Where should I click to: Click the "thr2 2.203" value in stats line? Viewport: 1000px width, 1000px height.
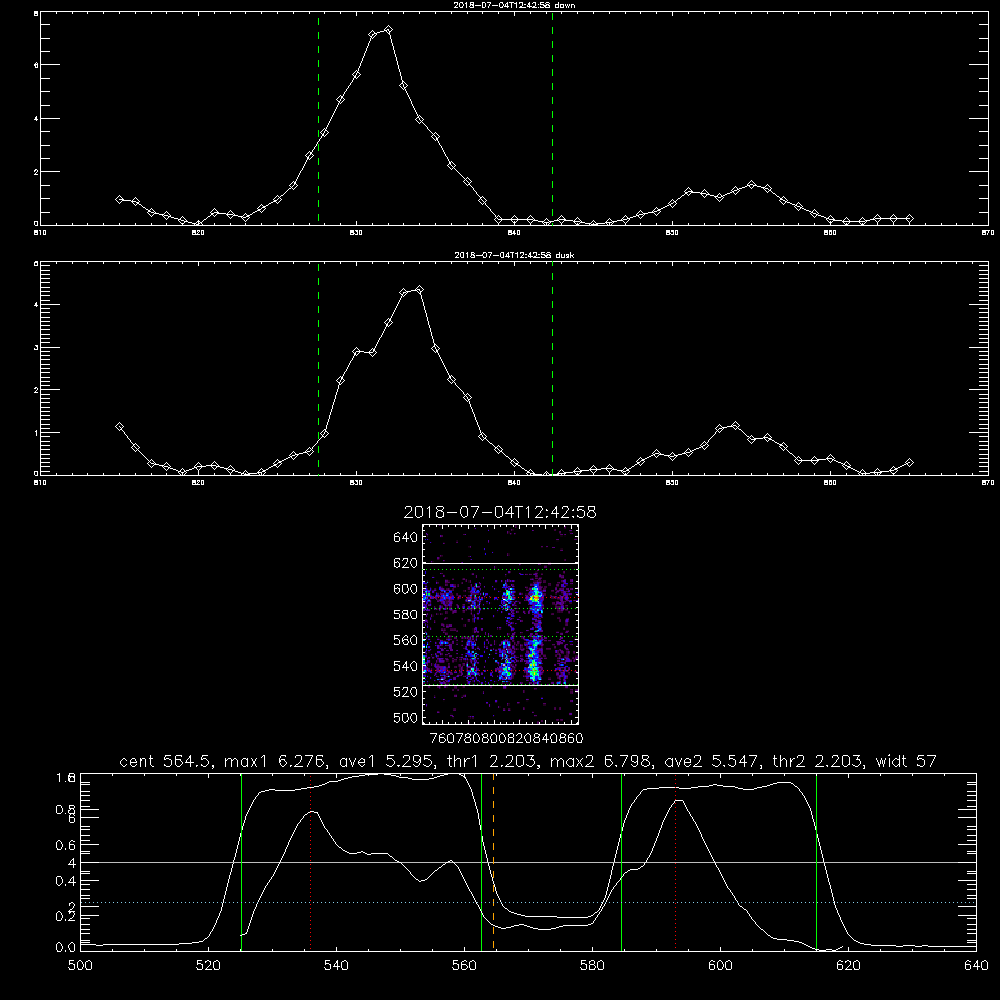pos(818,761)
